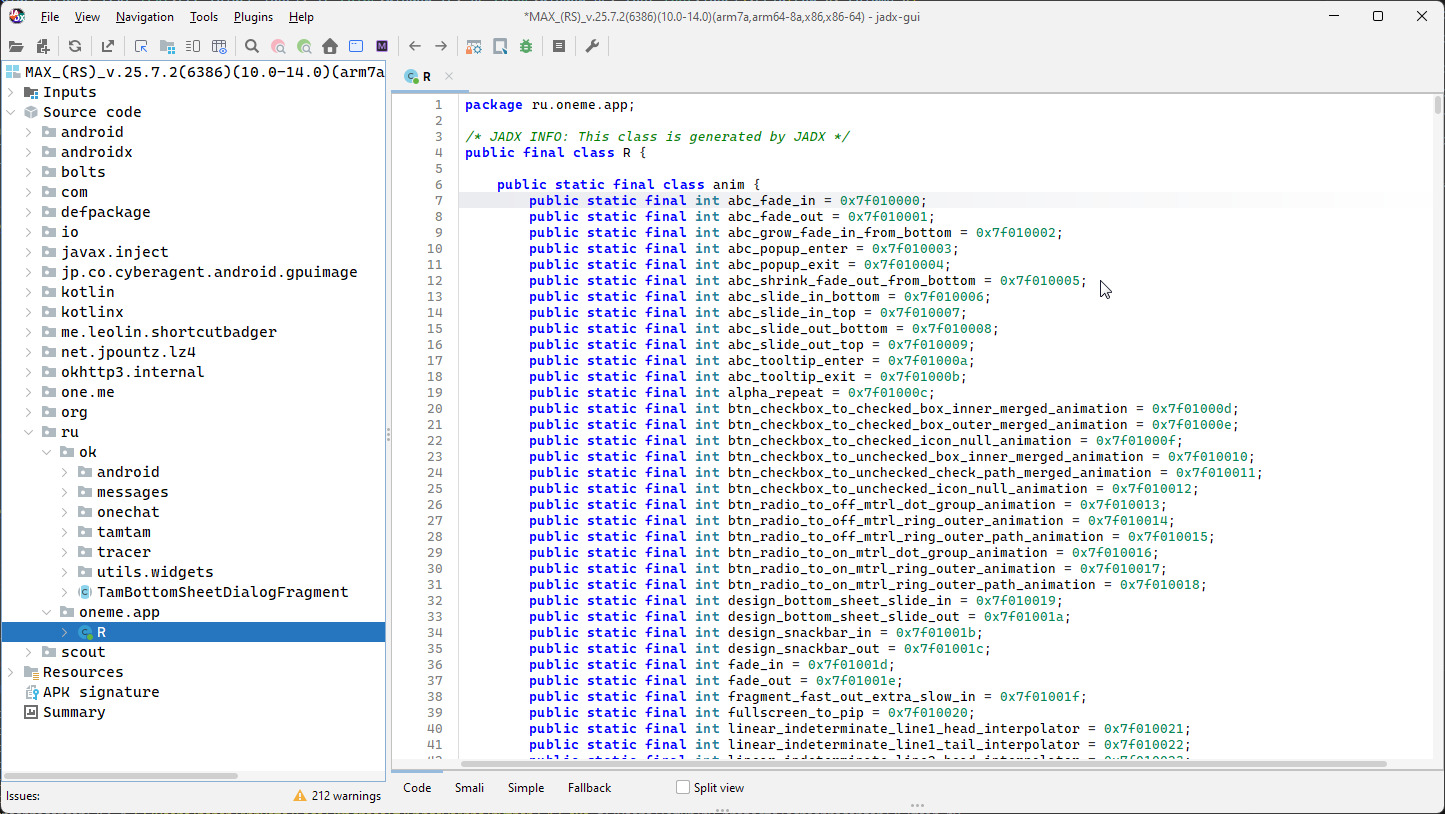Expand the Resources tree node
Viewport: 1445px width, 814px height.
pos(11,672)
